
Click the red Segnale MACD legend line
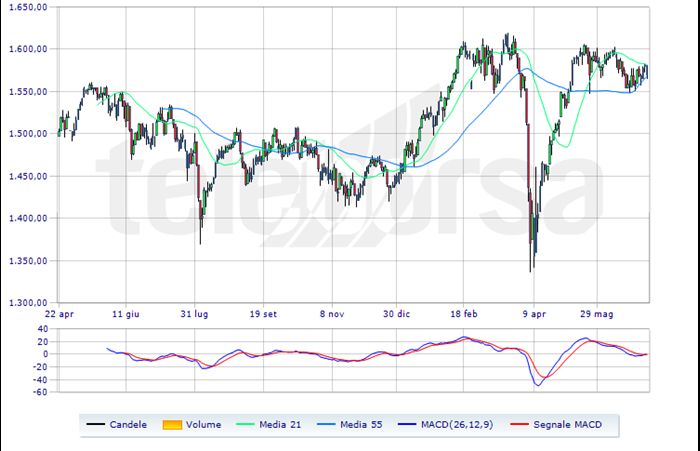(x=519, y=424)
